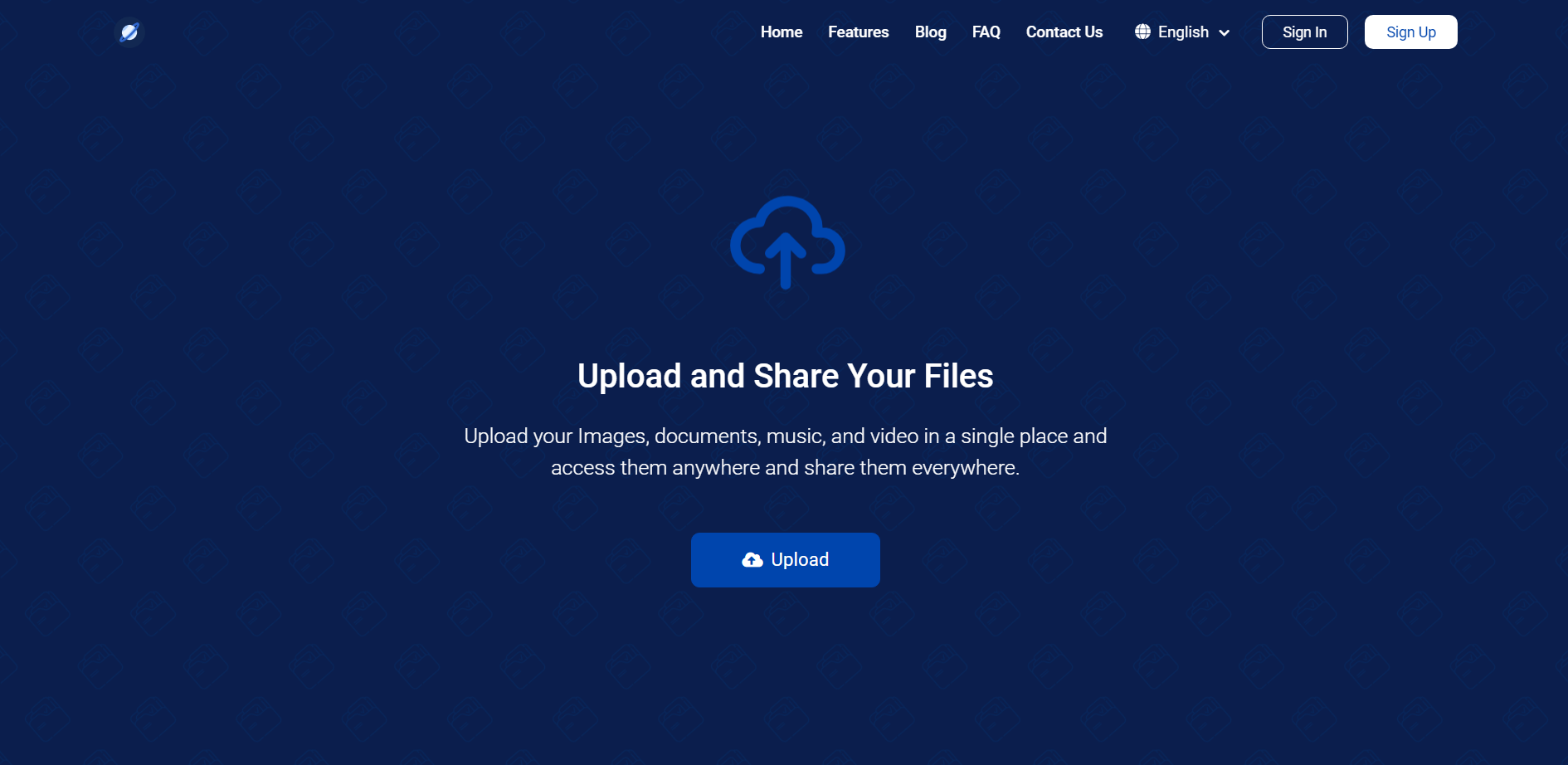Open the Features page
Viewport: 1568px width, 765px height.
[x=858, y=32]
